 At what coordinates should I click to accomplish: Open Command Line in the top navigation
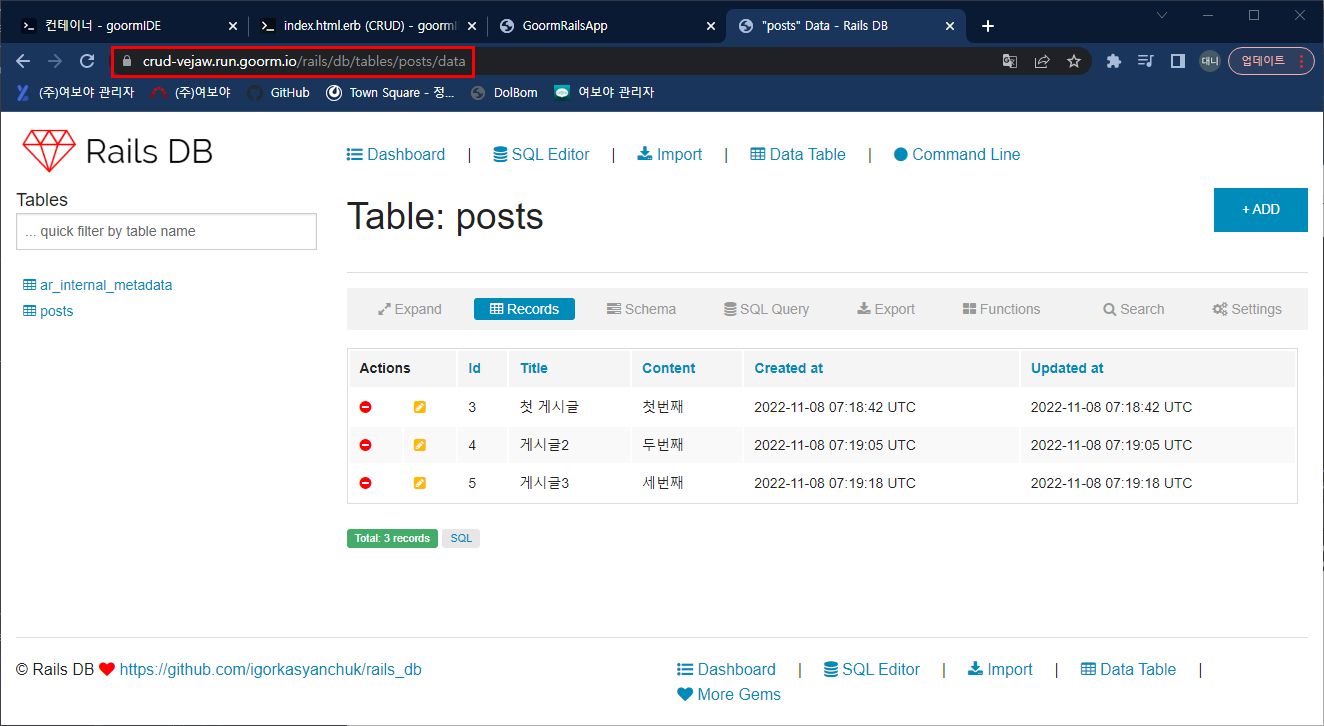click(x=957, y=154)
